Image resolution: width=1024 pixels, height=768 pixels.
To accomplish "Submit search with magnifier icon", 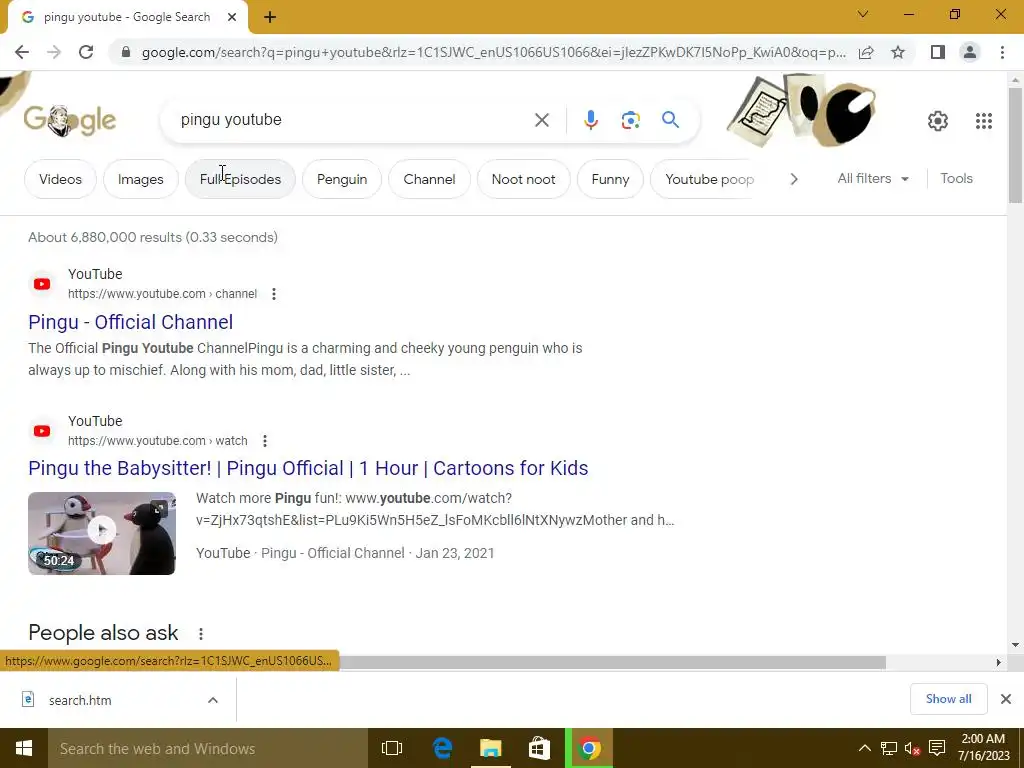I will point(670,120).
